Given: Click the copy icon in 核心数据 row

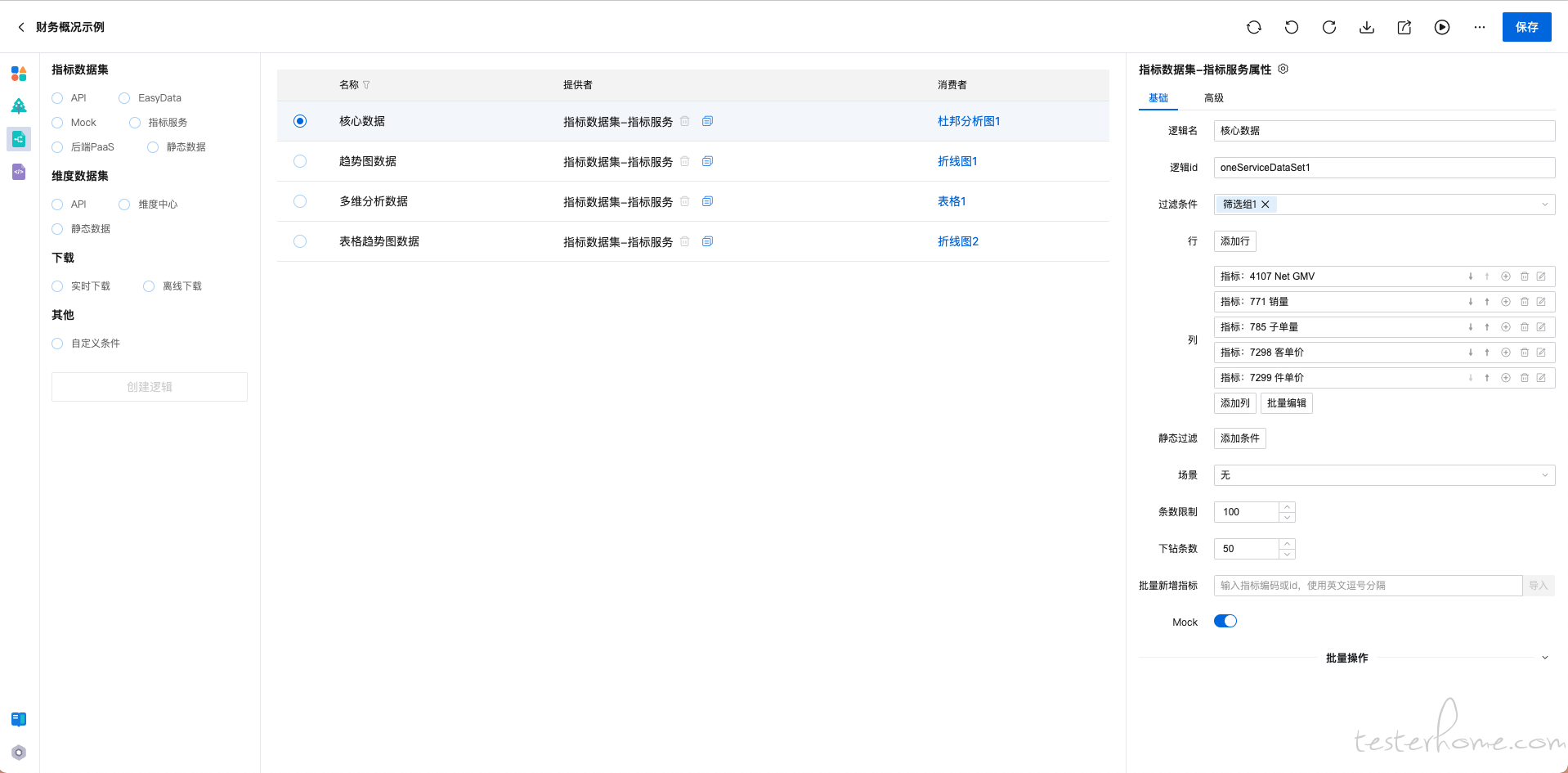Looking at the screenshot, I should coord(708,121).
